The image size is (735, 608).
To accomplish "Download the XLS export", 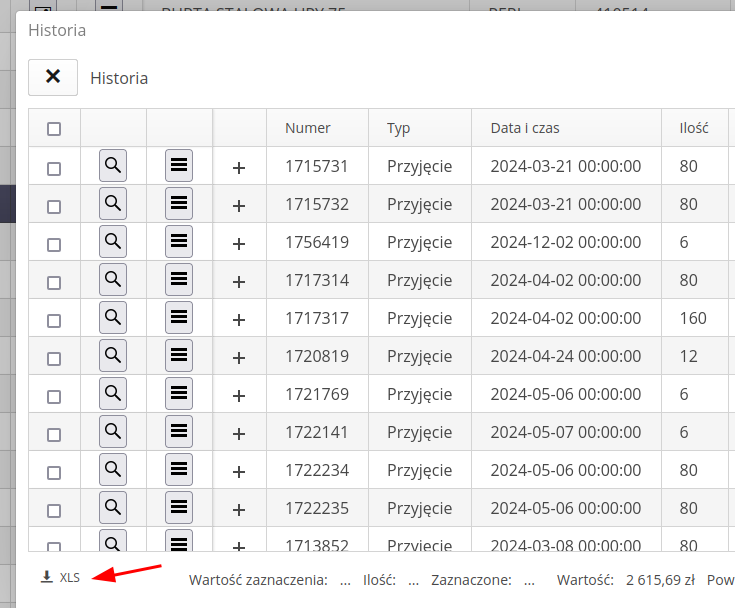I will point(60,577).
